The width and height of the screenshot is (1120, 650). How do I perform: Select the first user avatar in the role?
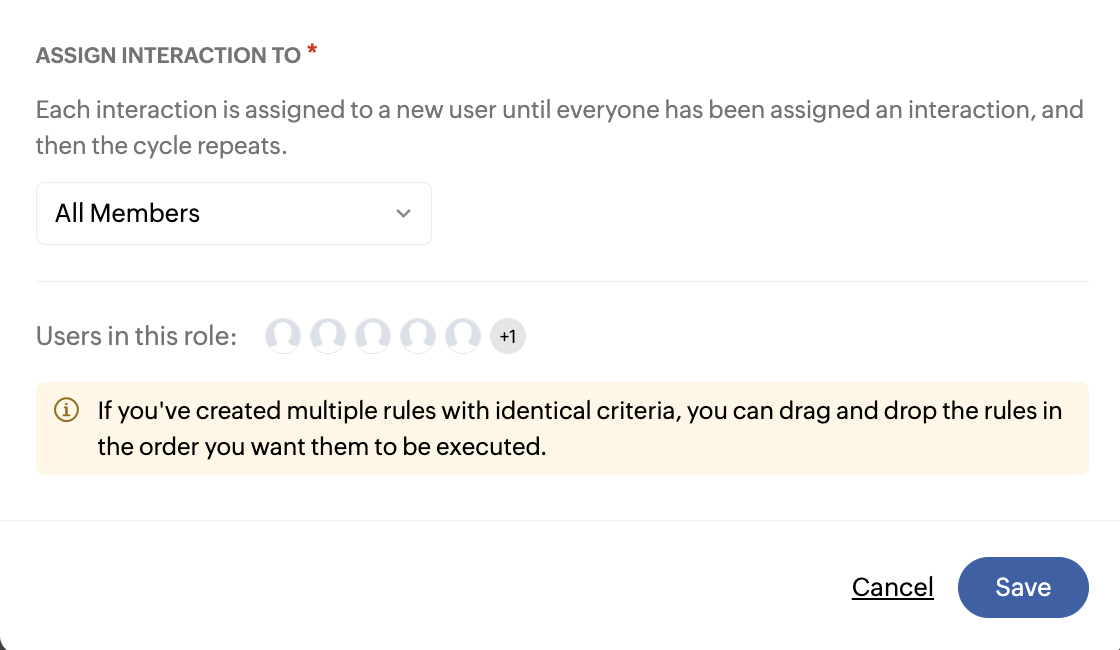[283, 336]
